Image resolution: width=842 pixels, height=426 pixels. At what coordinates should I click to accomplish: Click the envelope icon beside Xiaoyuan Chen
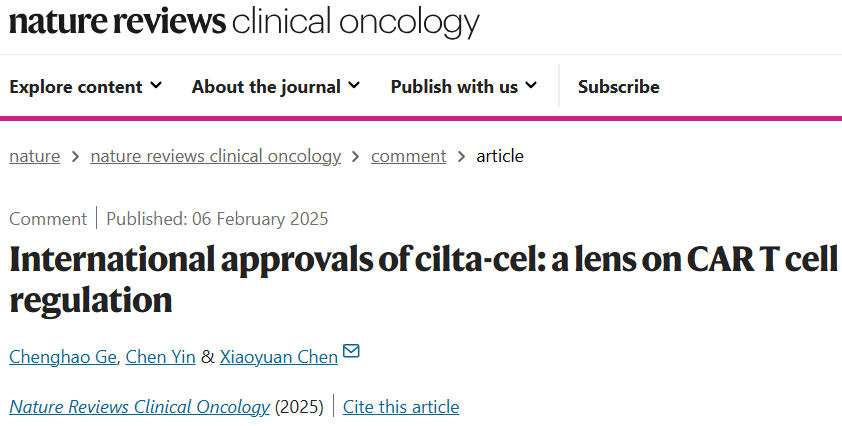click(x=351, y=351)
